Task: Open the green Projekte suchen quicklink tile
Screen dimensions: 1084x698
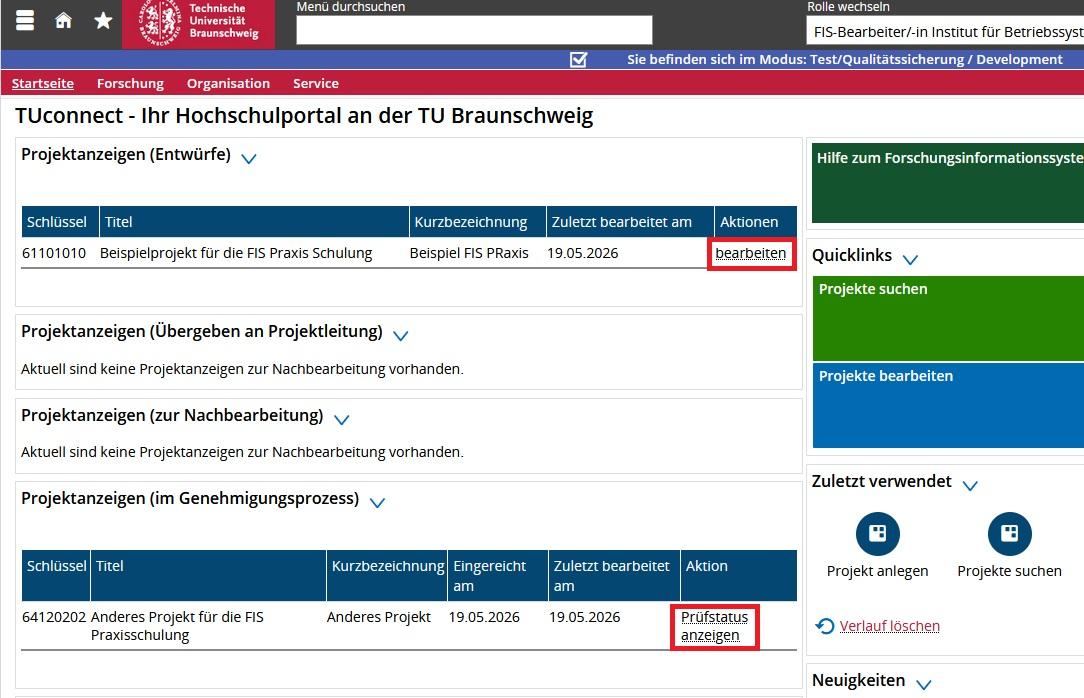Action: pos(948,318)
